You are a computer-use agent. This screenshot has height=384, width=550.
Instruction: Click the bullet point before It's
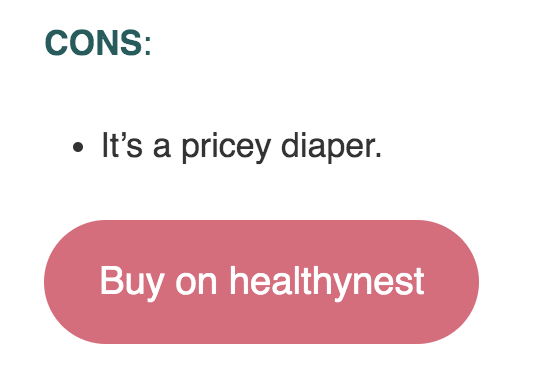point(78,147)
